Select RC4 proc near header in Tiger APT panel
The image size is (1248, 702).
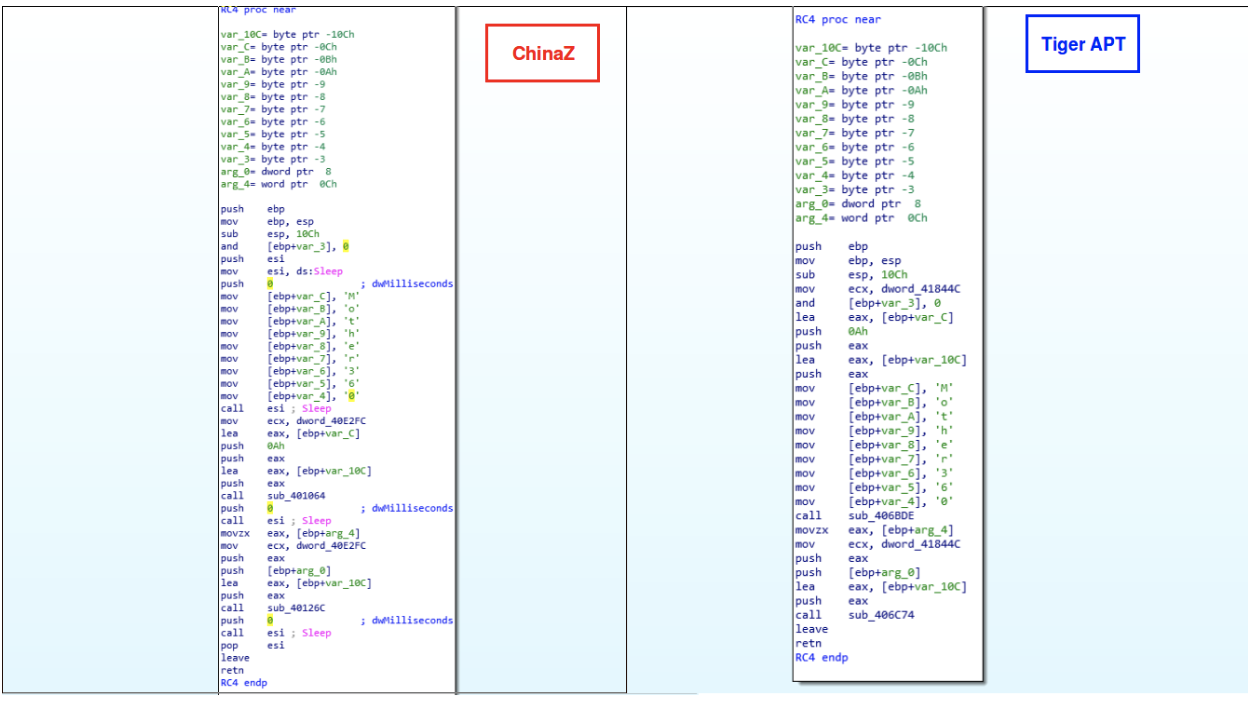click(x=838, y=19)
